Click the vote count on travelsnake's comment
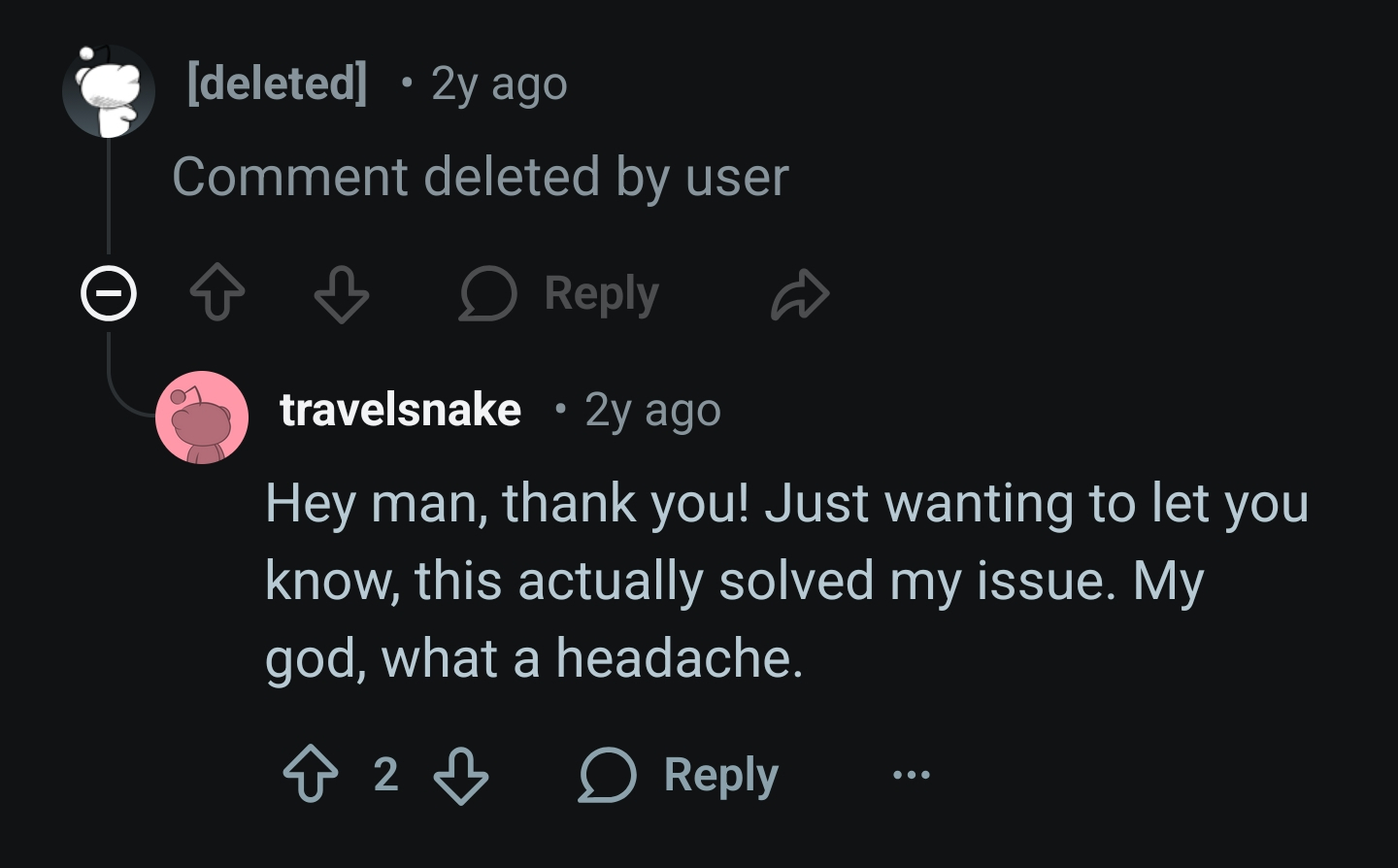Screen dimensions: 1398x868 click(x=385, y=775)
